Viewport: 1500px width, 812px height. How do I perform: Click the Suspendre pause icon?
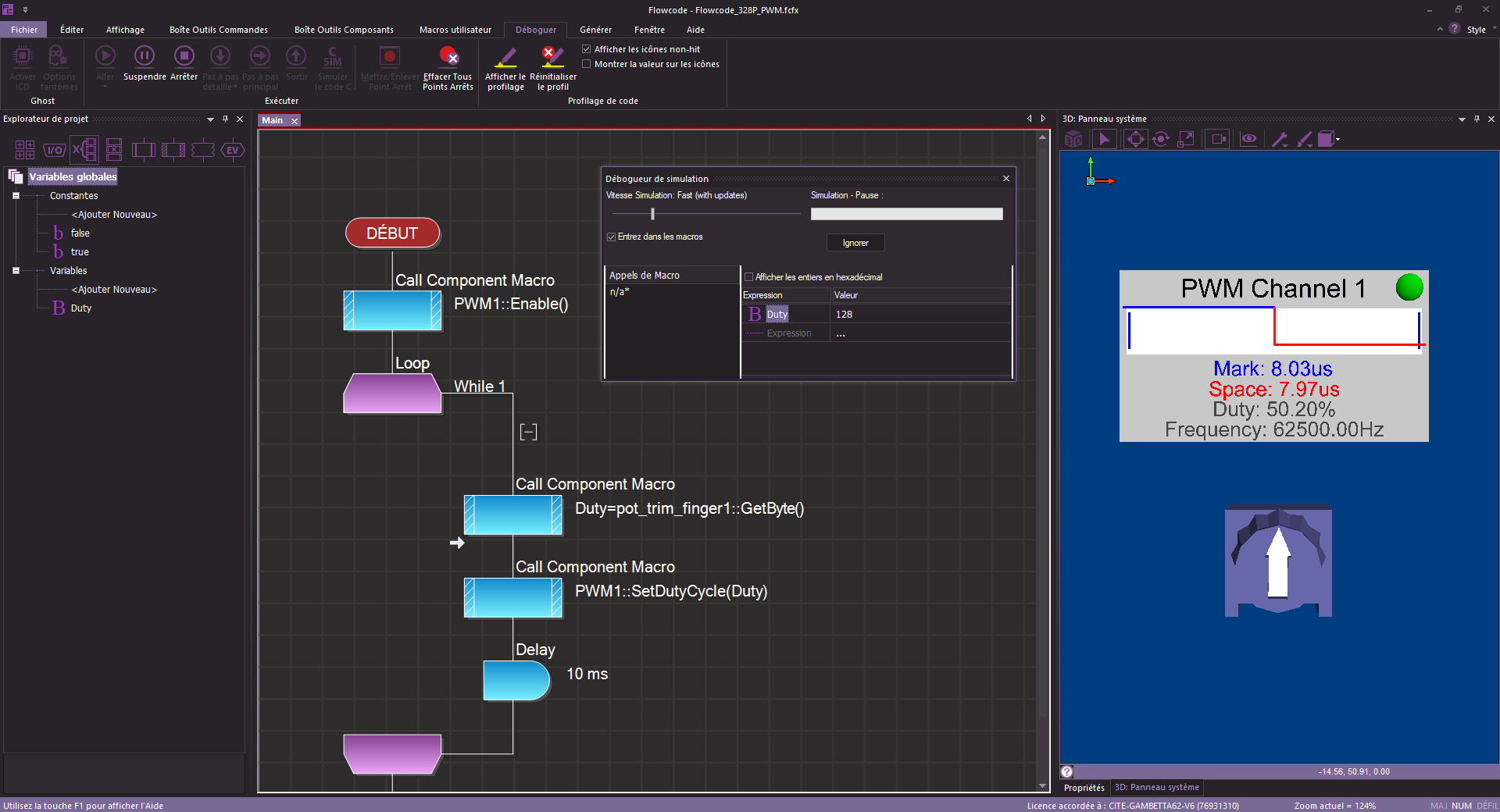145,56
